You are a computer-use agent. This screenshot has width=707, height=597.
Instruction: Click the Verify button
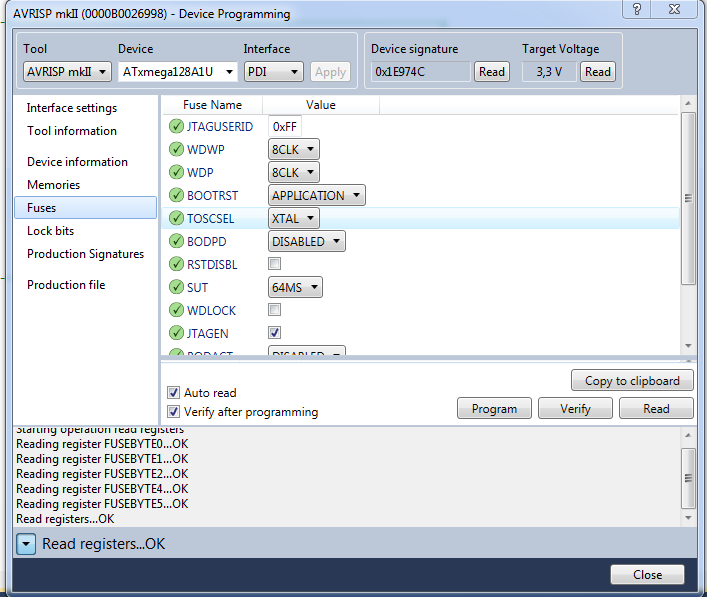click(575, 409)
